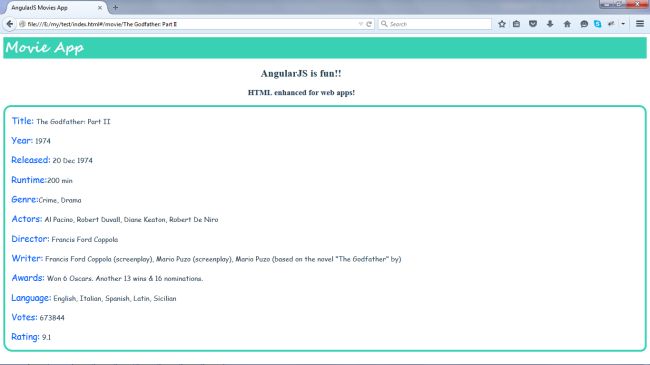Click the magnifier icon in search box
Image resolution: width=650 pixels, height=365 pixels.
pos(384,24)
